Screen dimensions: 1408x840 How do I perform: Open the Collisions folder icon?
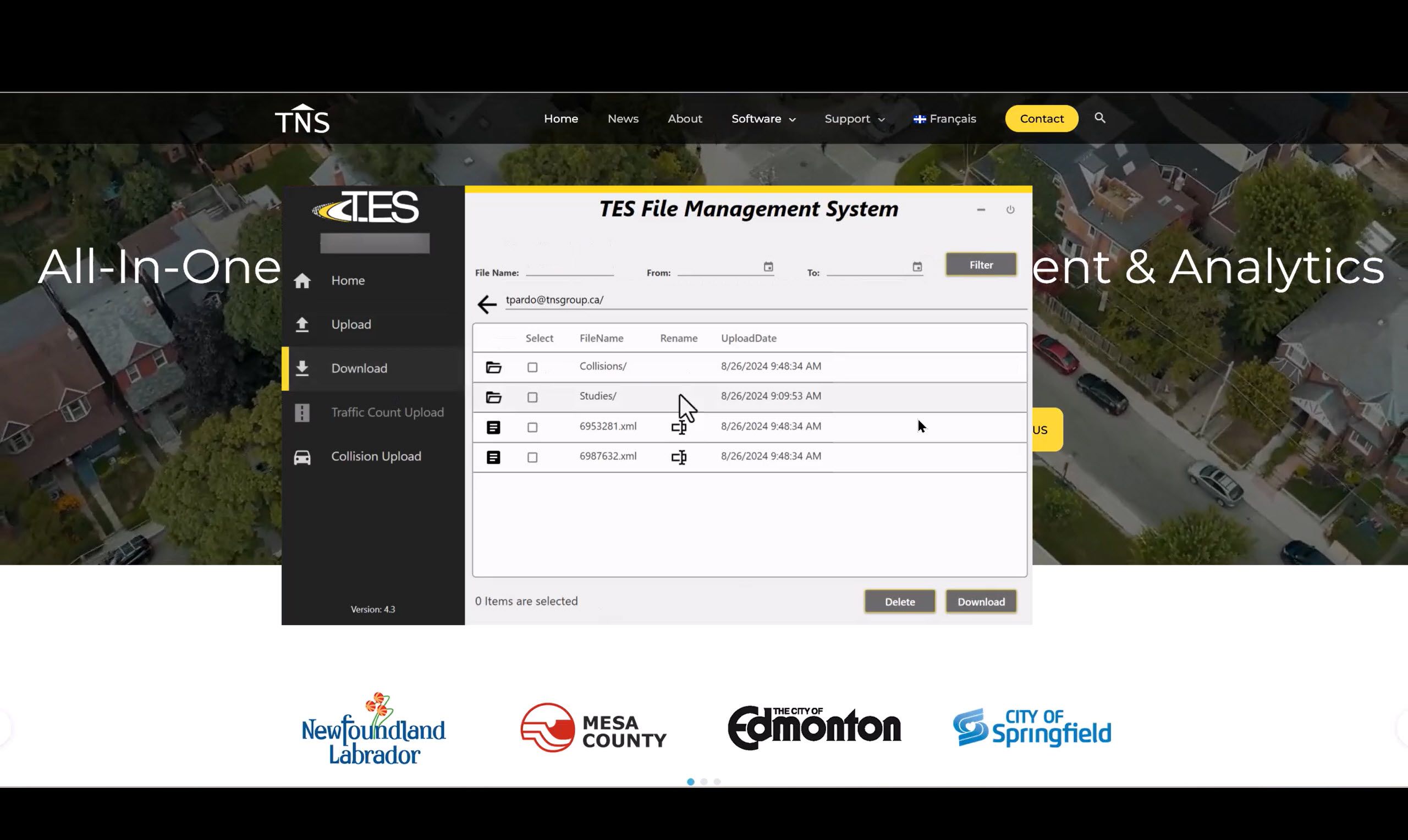click(493, 367)
